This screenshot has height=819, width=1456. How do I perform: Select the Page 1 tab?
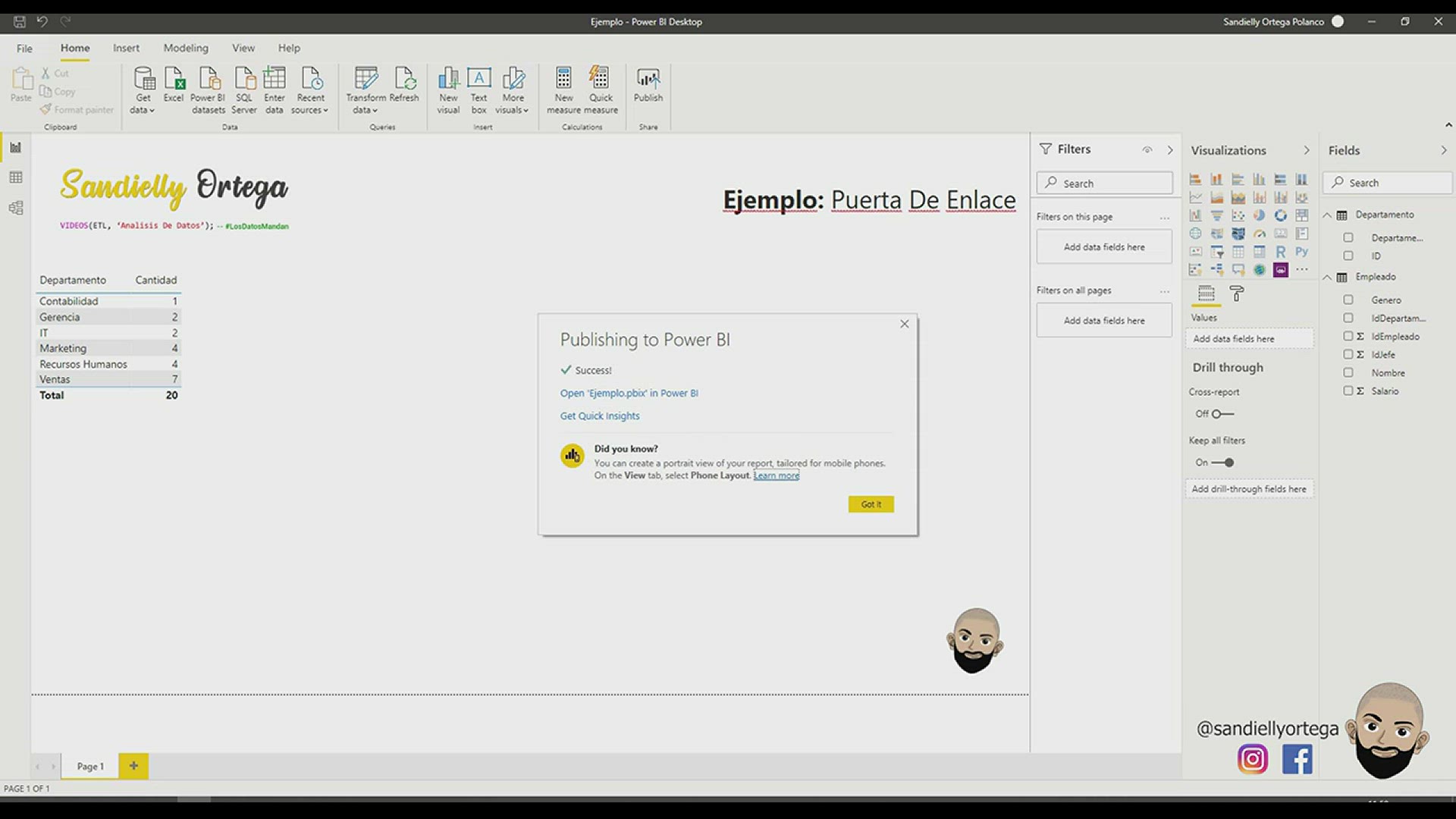[90, 766]
